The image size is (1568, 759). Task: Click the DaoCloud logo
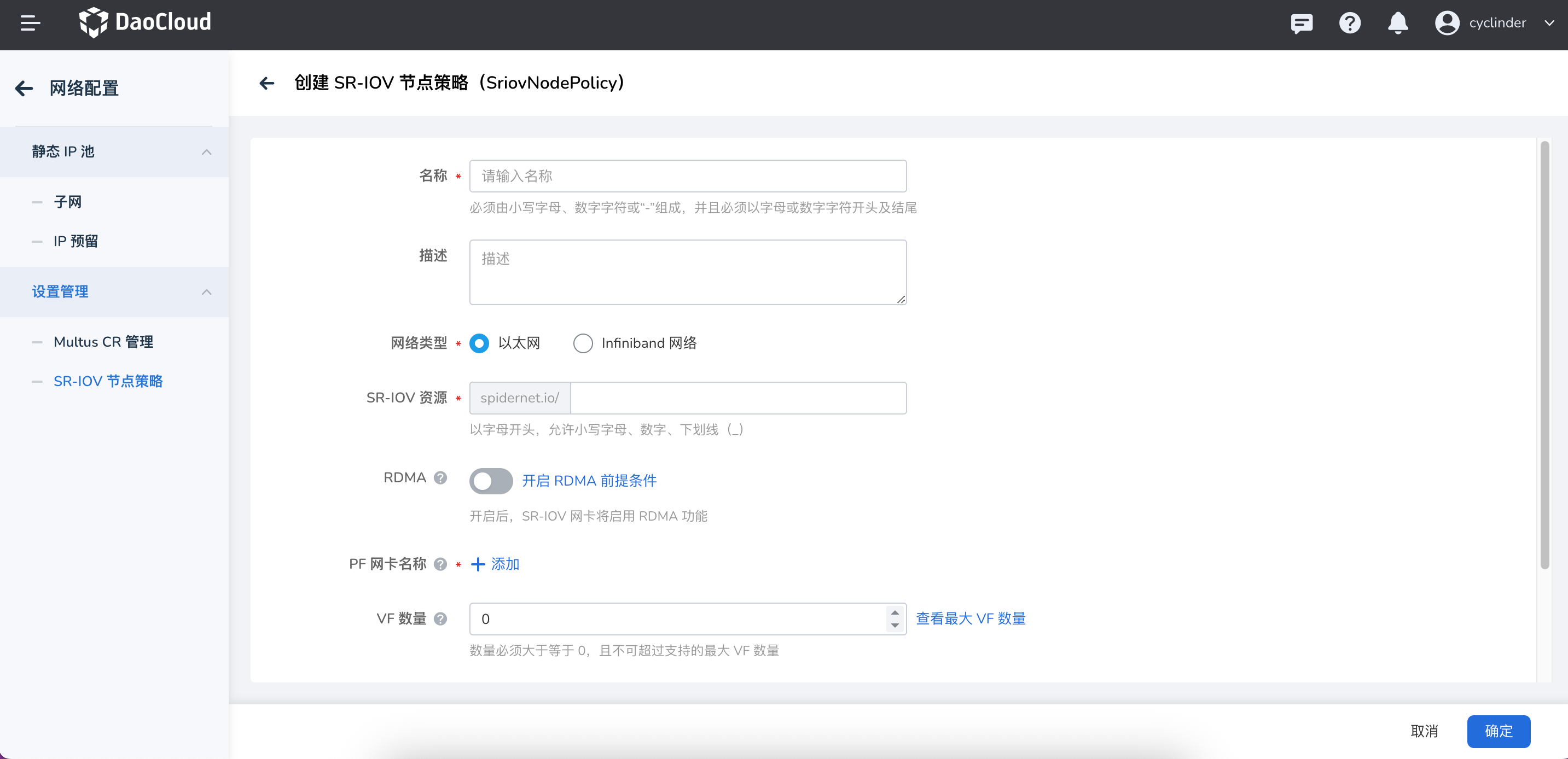[145, 22]
